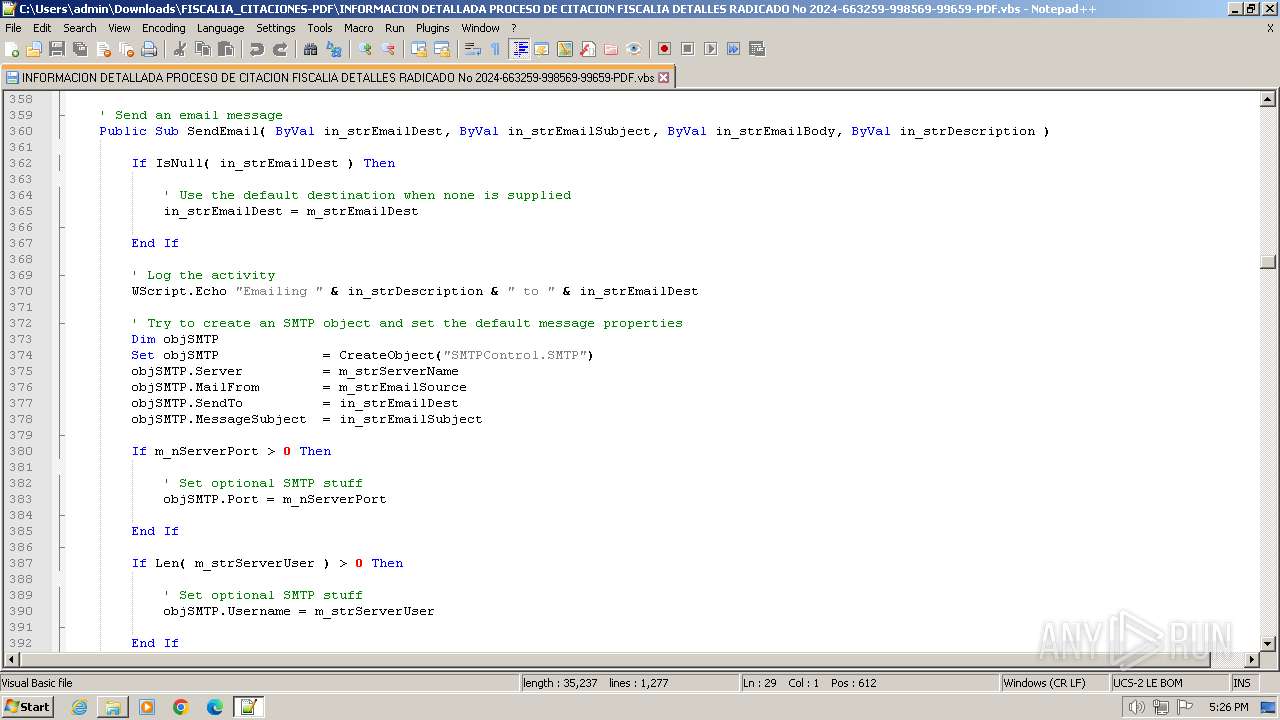Start macro recording with red circle

point(664,49)
